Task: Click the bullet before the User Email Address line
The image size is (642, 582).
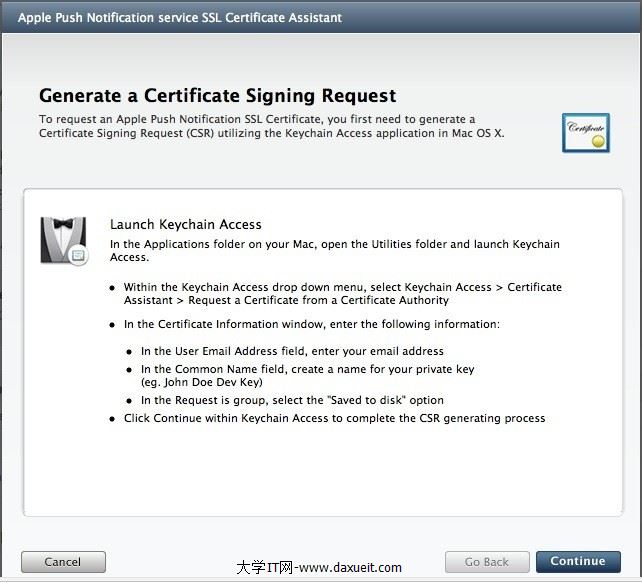Action: tap(130, 352)
